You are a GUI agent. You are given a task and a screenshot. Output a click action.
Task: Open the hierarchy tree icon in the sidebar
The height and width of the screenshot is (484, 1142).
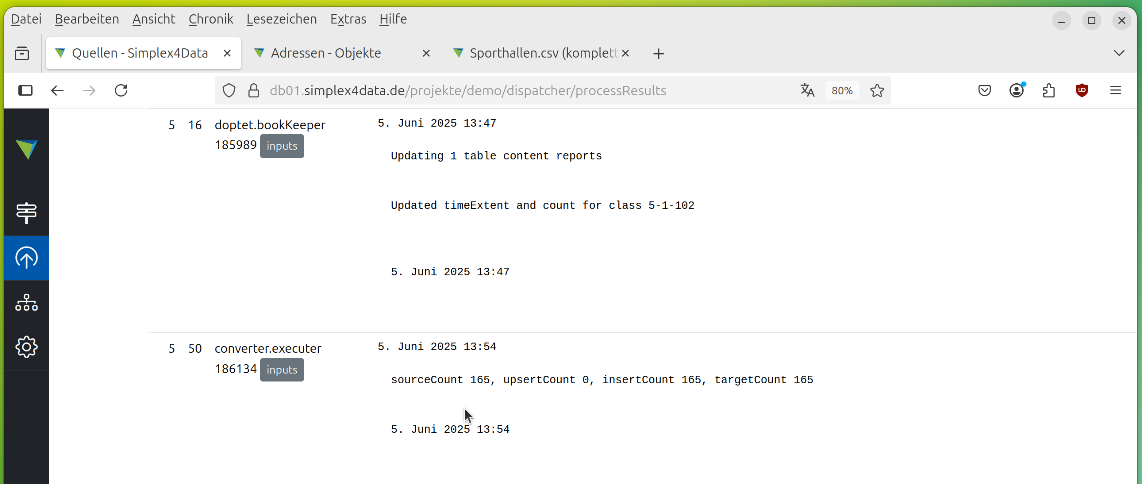click(26, 303)
